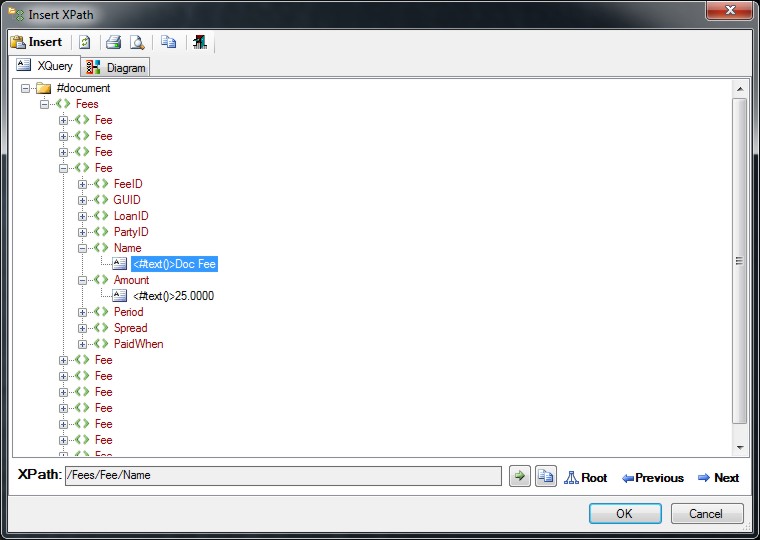Viewport: 760px width, 540px height.
Task: Click copy XPath icon next to the field
Action: click(545, 477)
